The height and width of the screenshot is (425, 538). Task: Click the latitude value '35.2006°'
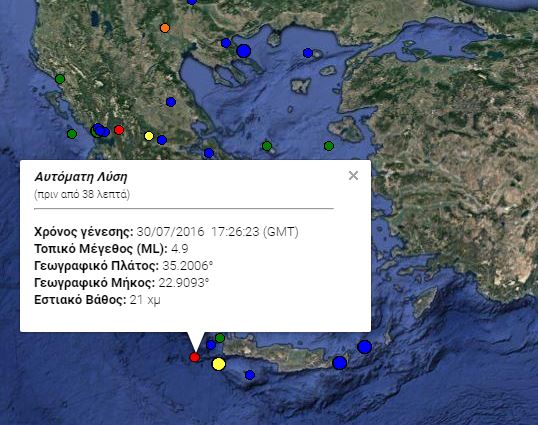[x=188, y=266]
